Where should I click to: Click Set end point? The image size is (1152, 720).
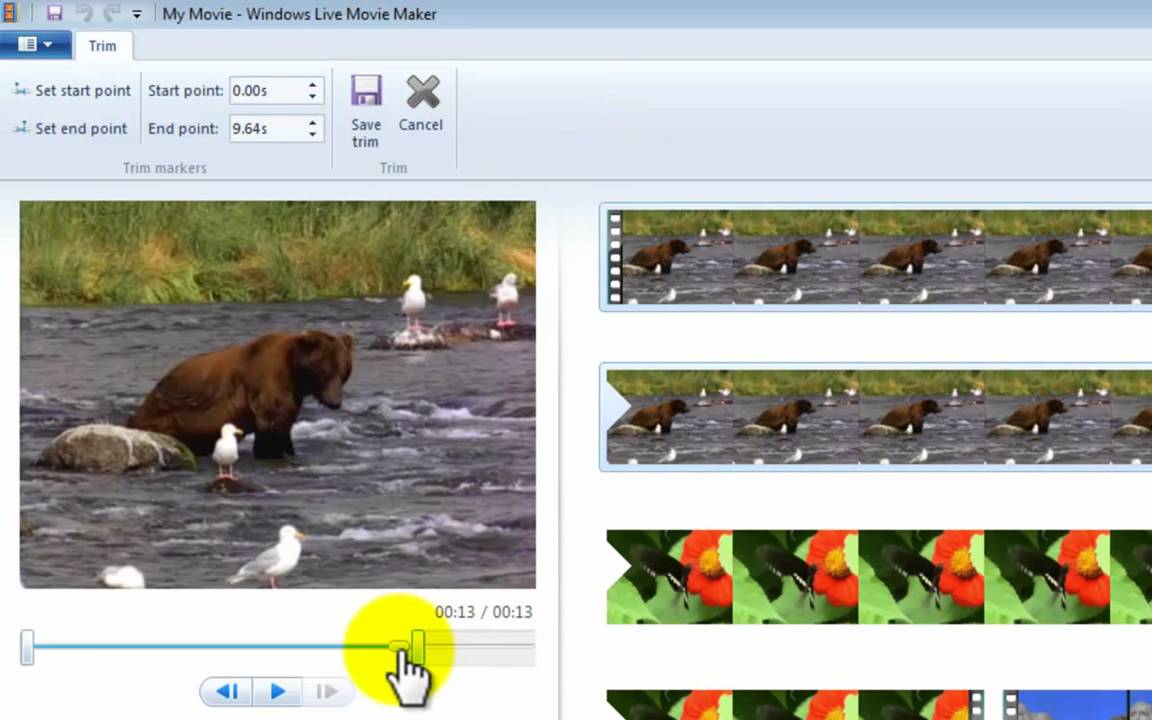tap(71, 129)
